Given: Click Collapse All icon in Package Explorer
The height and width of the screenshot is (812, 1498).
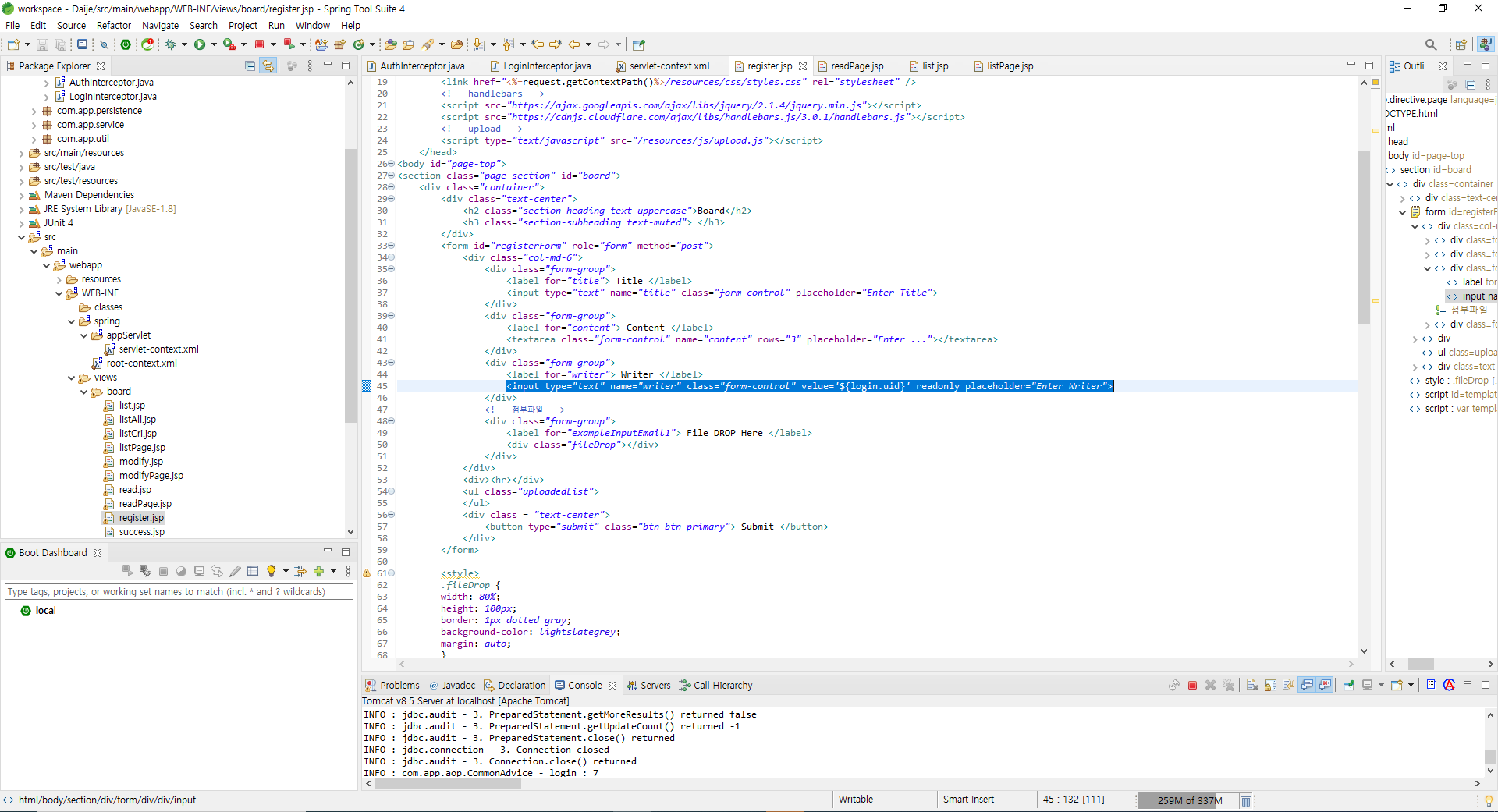Looking at the screenshot, I should pos(250,66).
